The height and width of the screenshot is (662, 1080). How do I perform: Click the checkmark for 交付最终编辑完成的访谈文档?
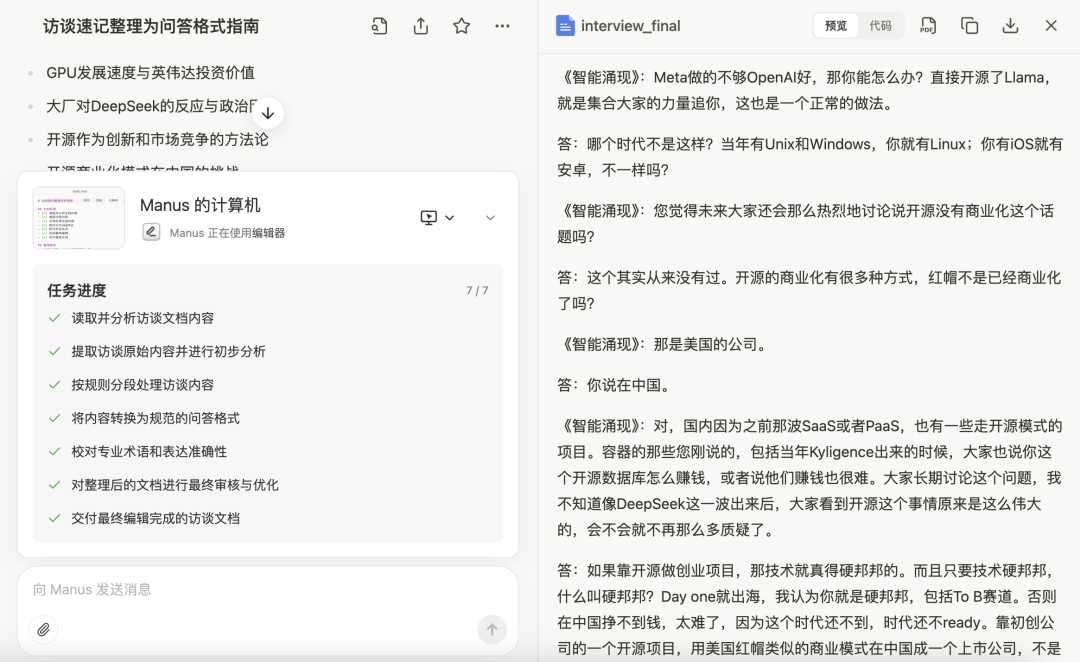[55, 518]
